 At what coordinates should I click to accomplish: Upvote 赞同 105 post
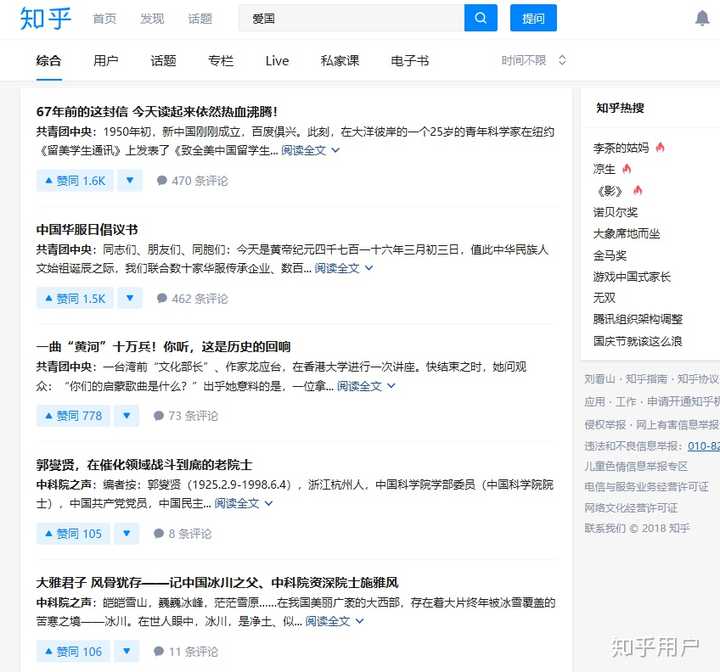(x=73, y=534)
